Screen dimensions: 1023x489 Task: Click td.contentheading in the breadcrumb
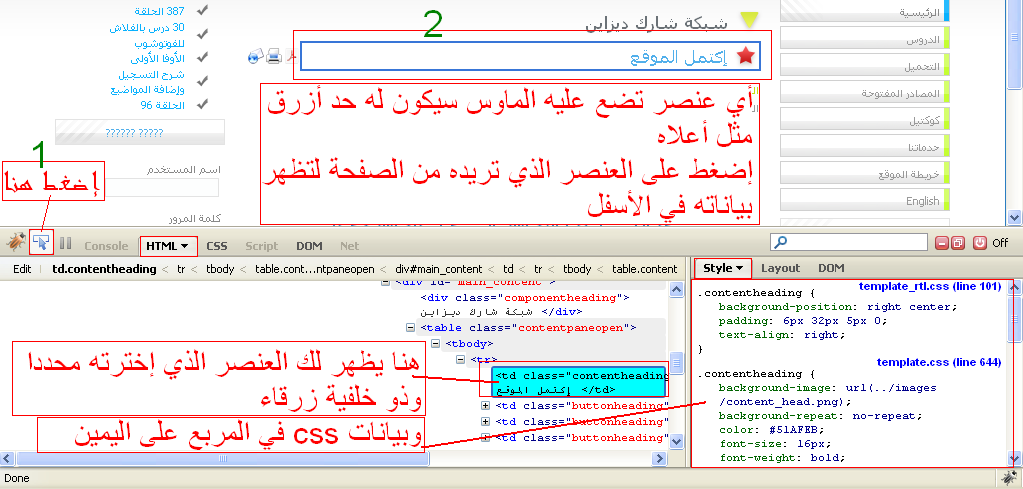(x=104, y=269)
